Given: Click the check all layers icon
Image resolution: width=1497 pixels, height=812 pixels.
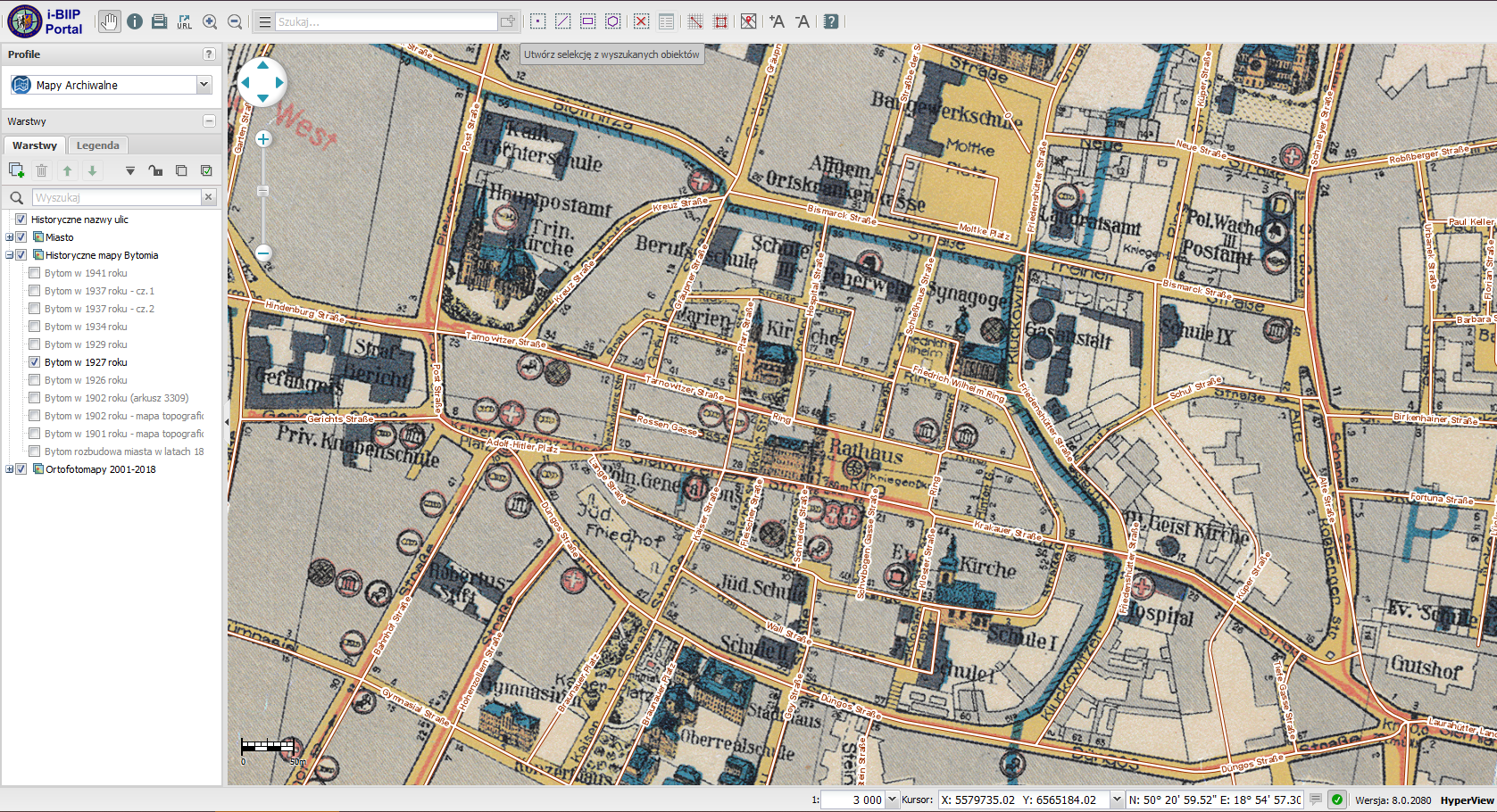Looking at the screenshot, I should (x=206, y=170).
